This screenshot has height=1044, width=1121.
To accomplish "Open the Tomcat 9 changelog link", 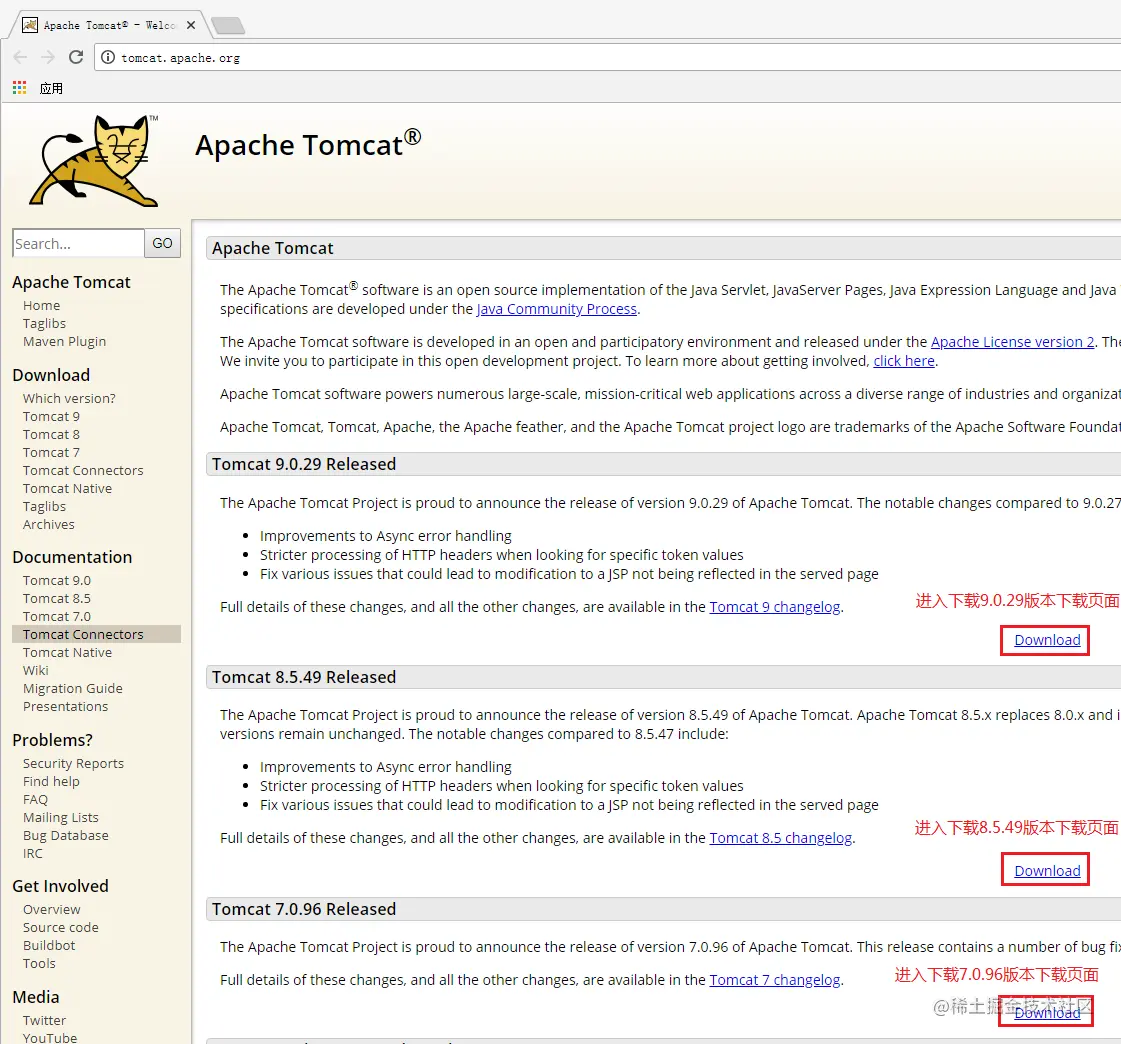I will 775,607.
